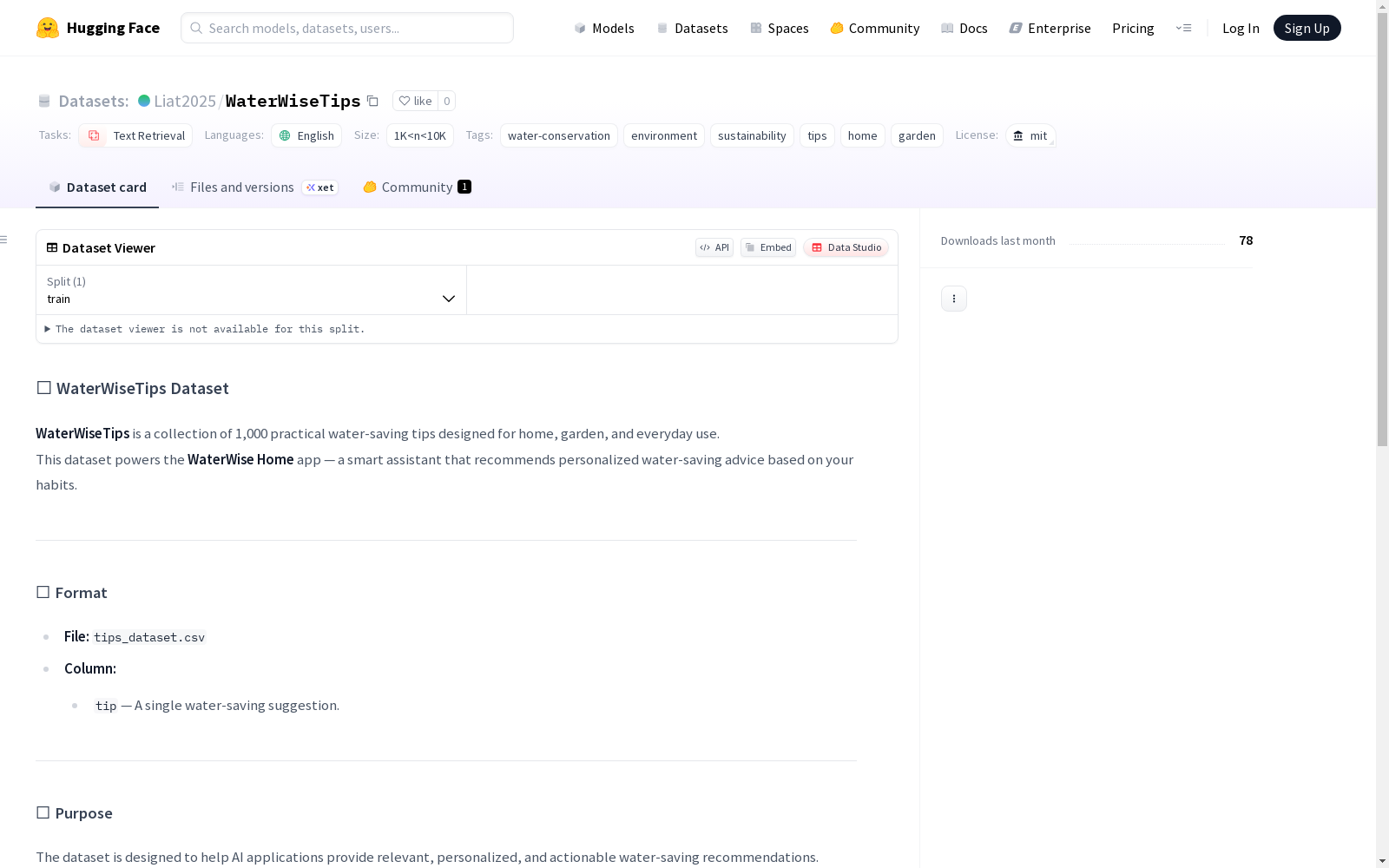
Task: Go to Pricing
Action: click(x=1133, y=28)
